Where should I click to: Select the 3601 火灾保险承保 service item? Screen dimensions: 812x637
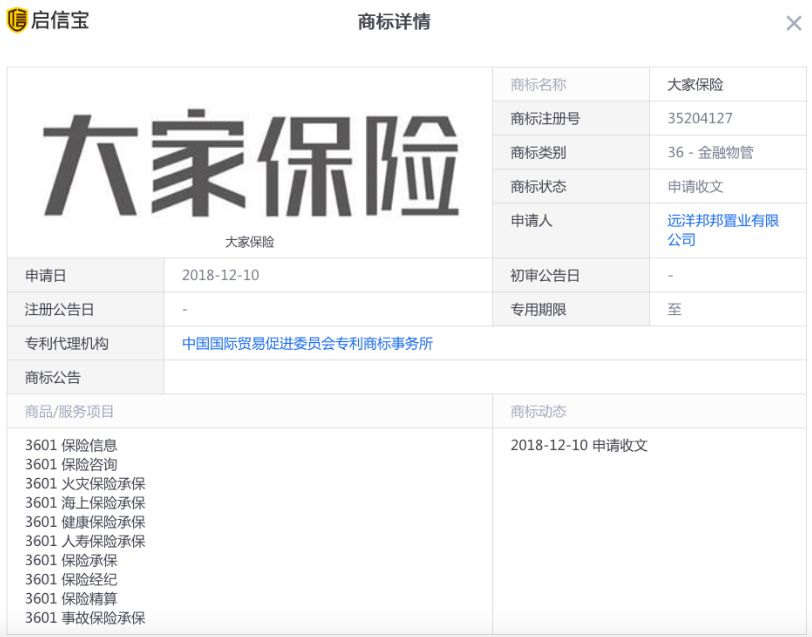click(85, 484)
